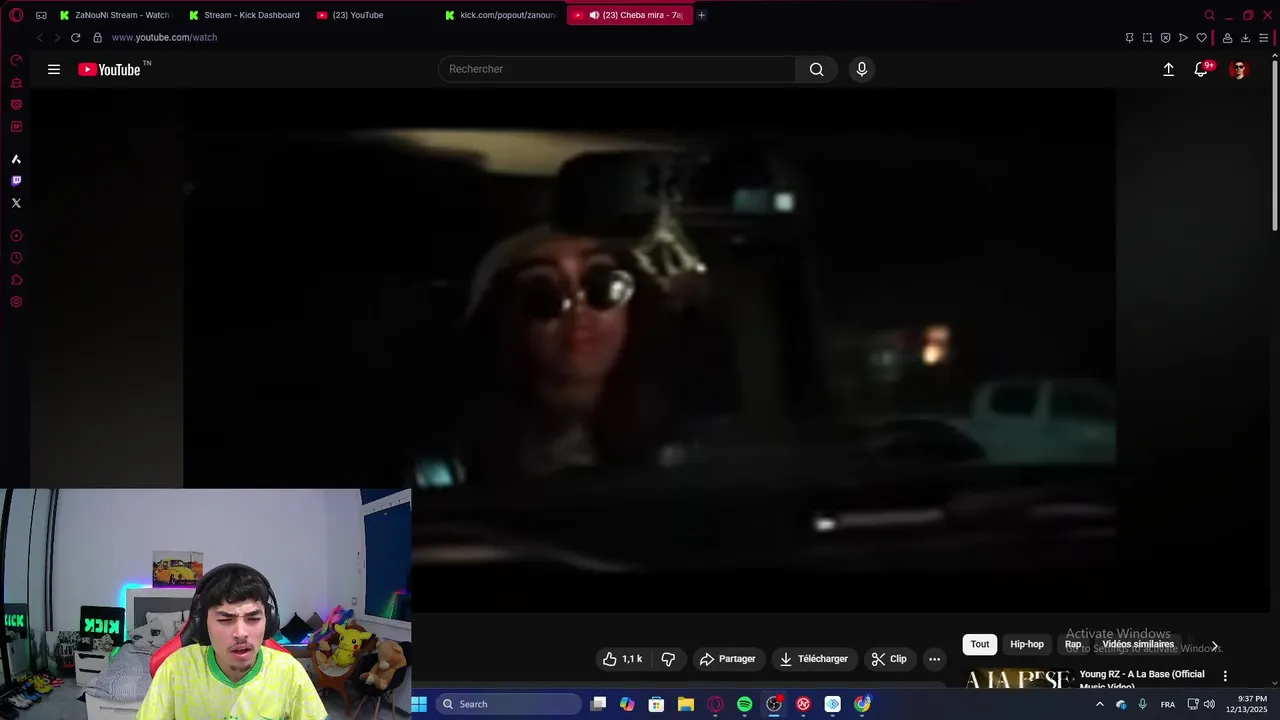Open Aria AI icon in Opera sidebar
The image size is (1280, 720).
coord(16,159)
